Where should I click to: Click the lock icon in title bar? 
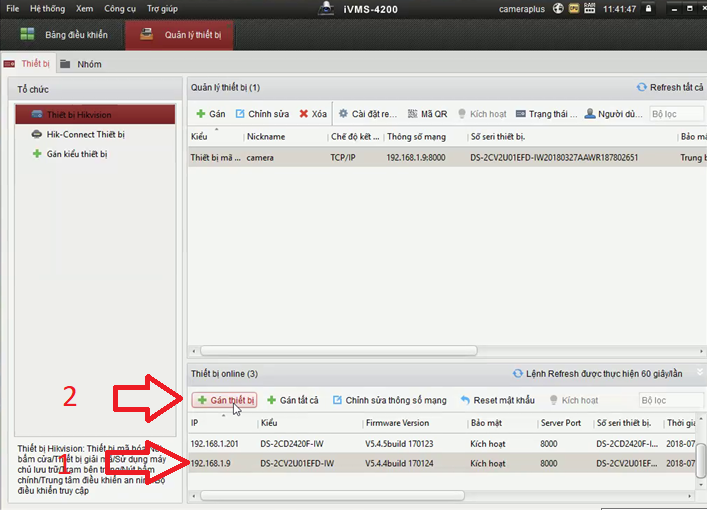648,8
